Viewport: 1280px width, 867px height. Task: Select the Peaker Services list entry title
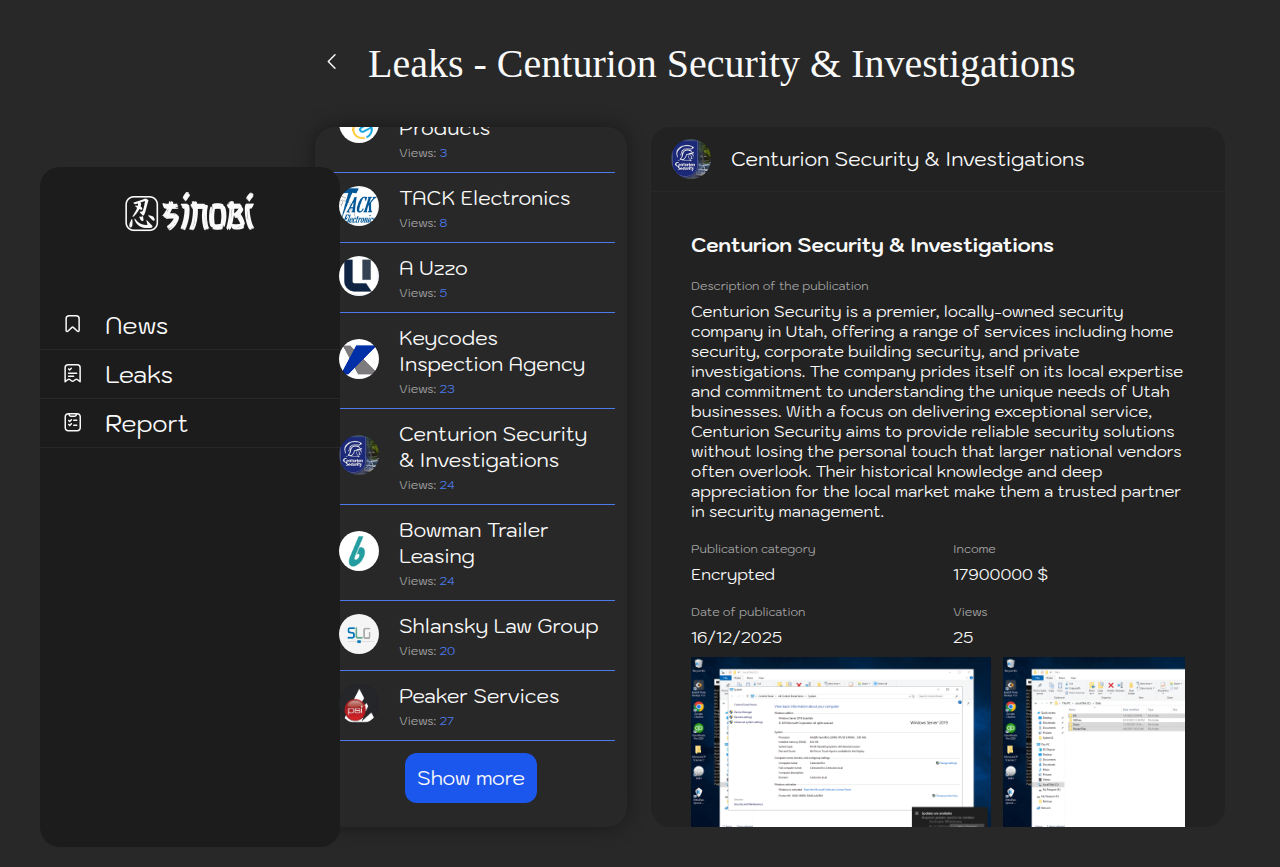pyautogui.click(x=478, y=696)
